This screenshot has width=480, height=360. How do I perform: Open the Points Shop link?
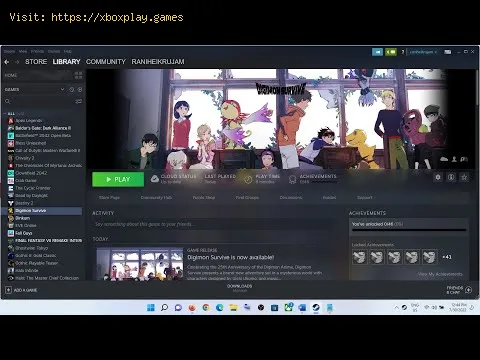(204, 198)
